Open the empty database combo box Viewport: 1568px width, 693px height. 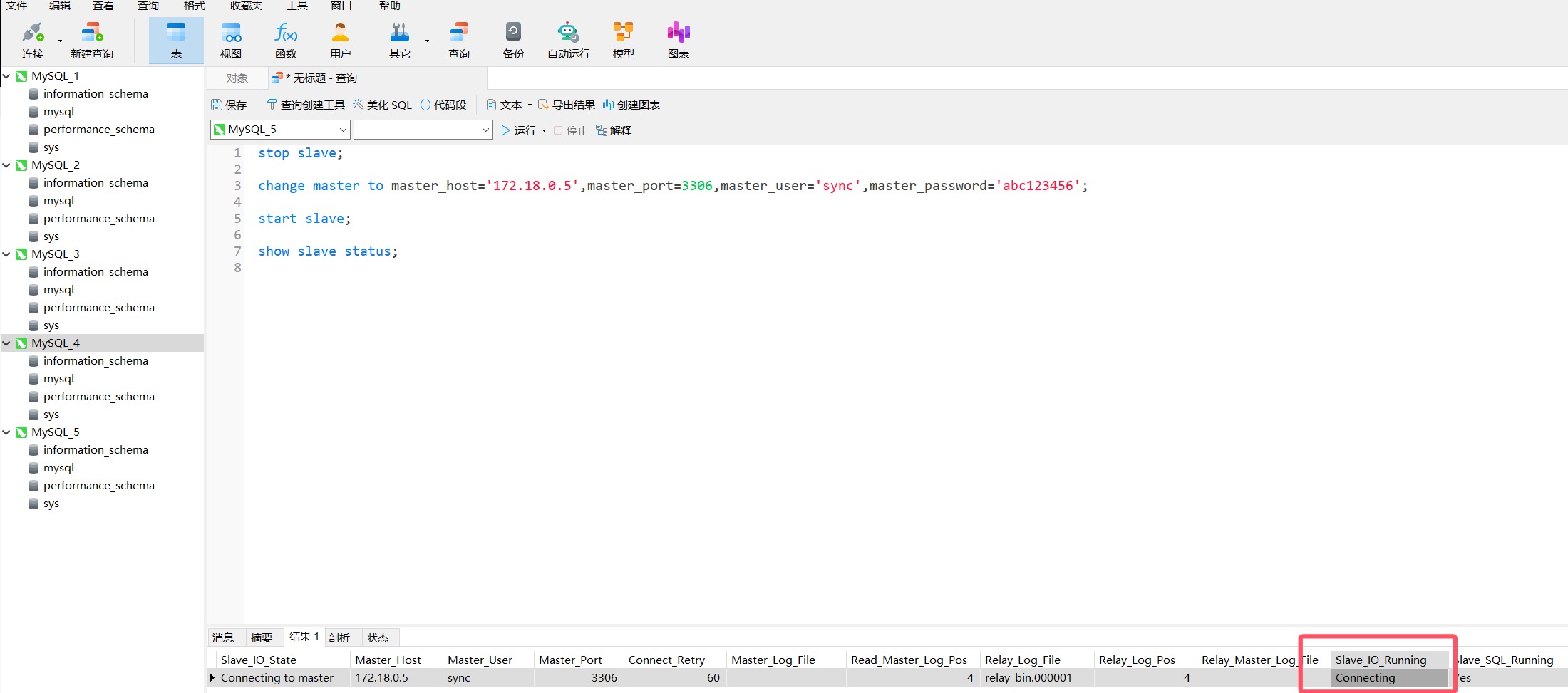click(x=423, y=130)
